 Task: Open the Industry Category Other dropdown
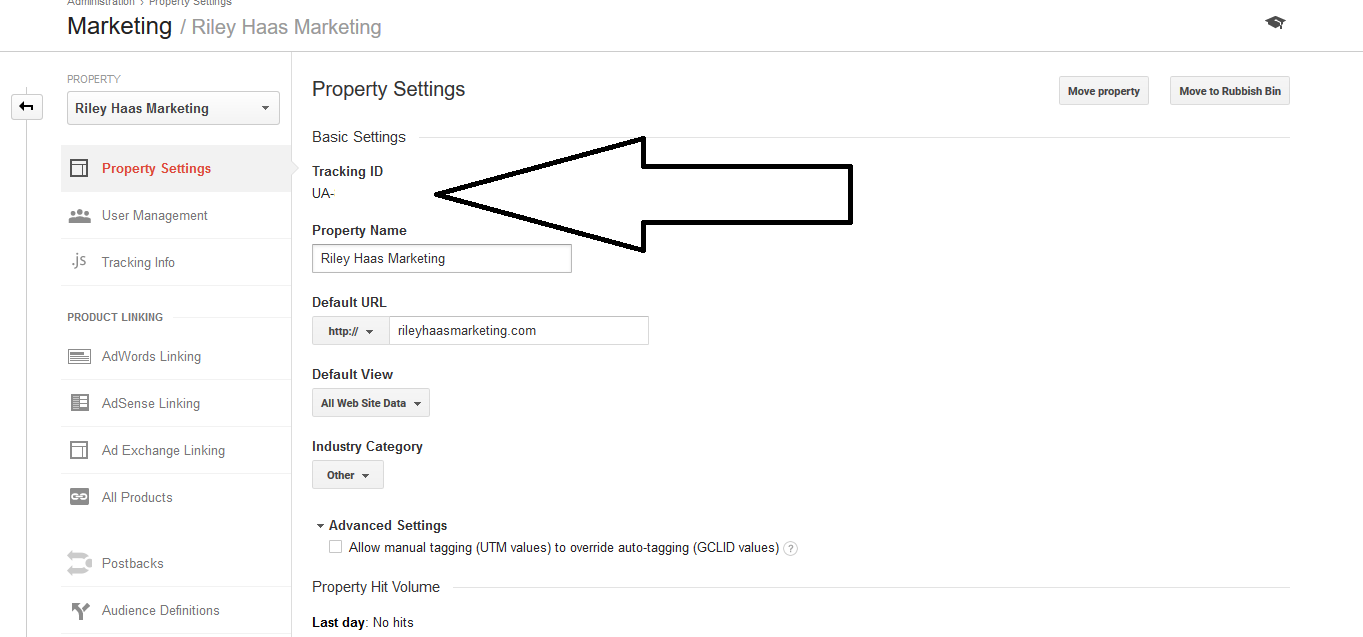click(348, 475)
